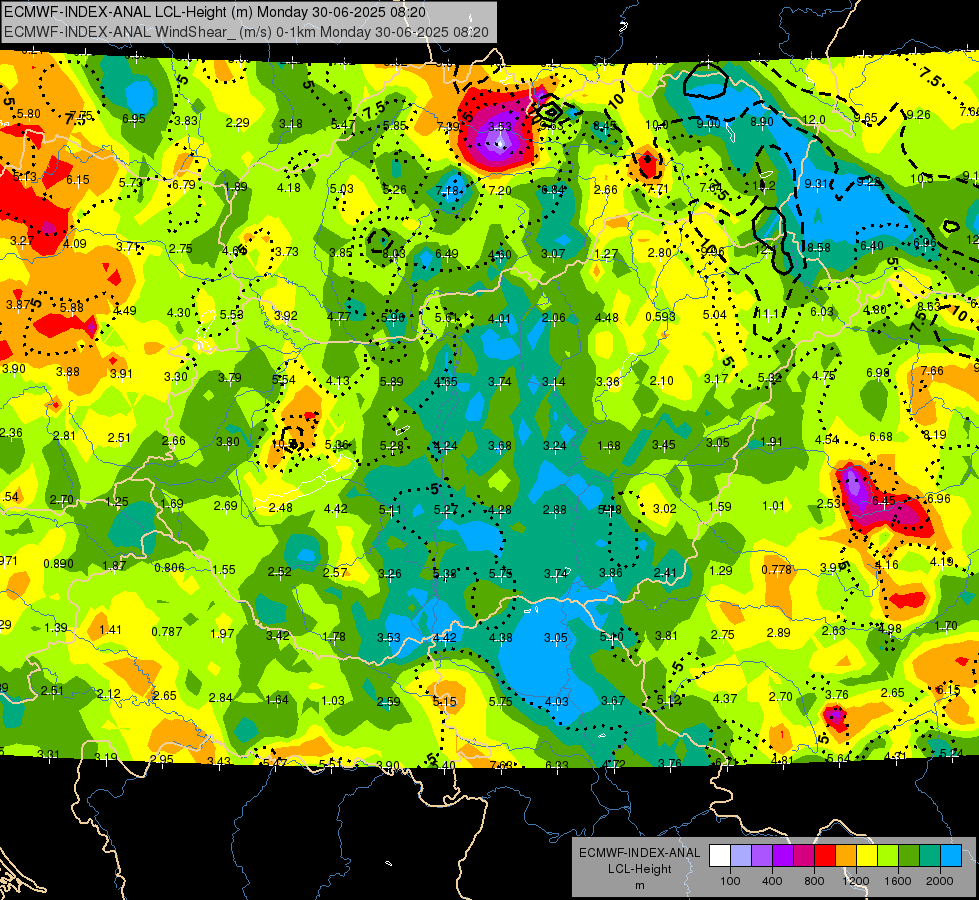Click the wind shear value 5.80
979x900 pixels.
29,114
